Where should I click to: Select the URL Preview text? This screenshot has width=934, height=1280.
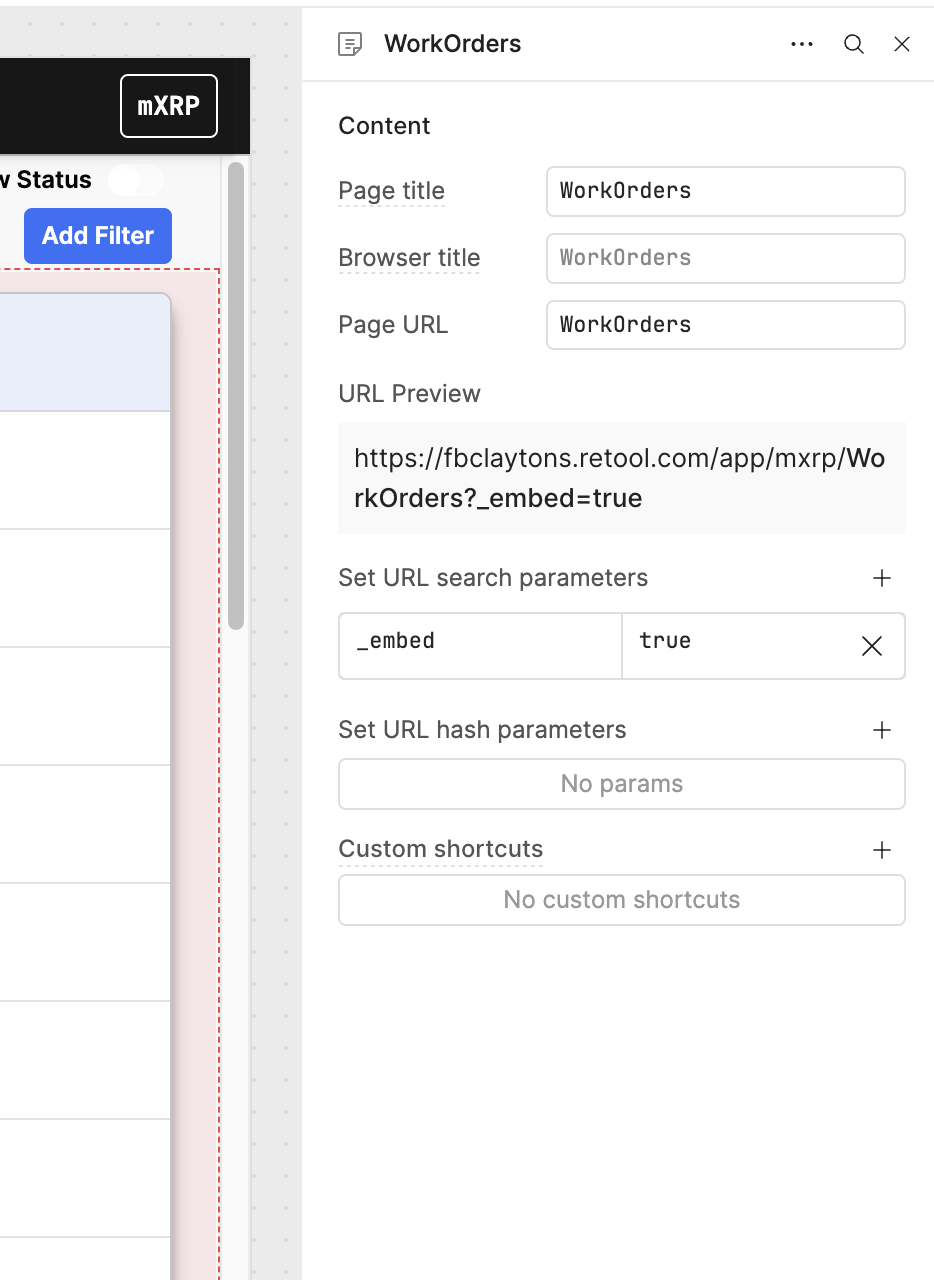[x=620, y=478]
